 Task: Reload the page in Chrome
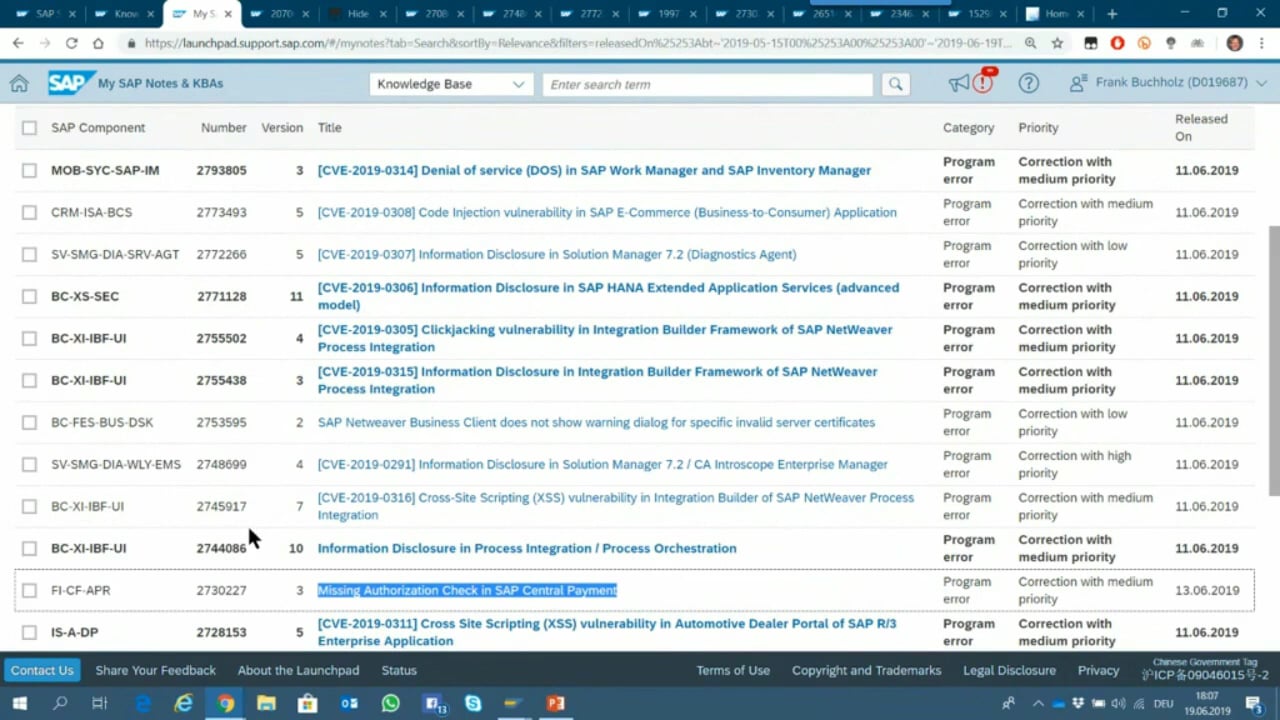pos(71,43)
